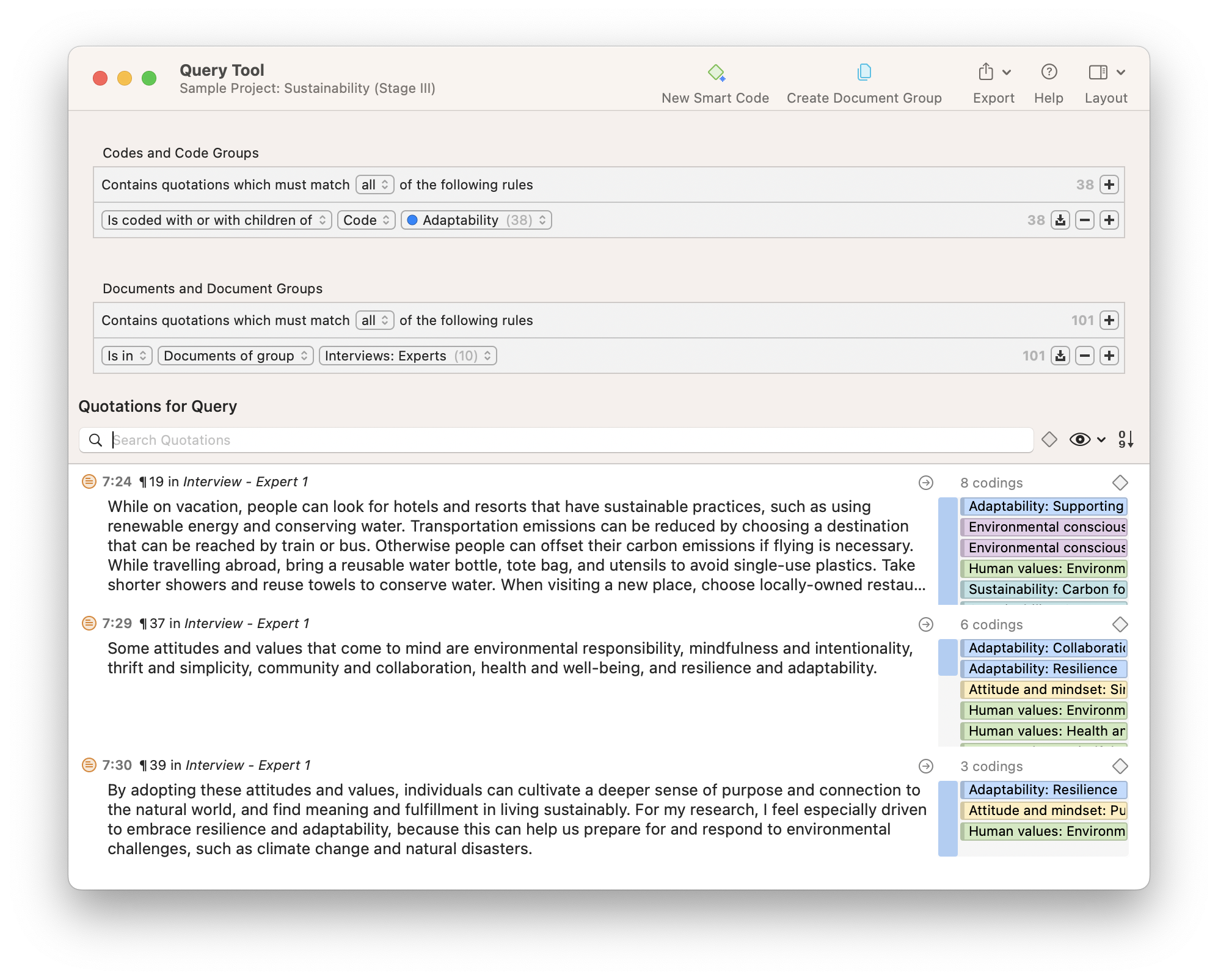Click the Create Document Group icon

(x=864, y=73)
